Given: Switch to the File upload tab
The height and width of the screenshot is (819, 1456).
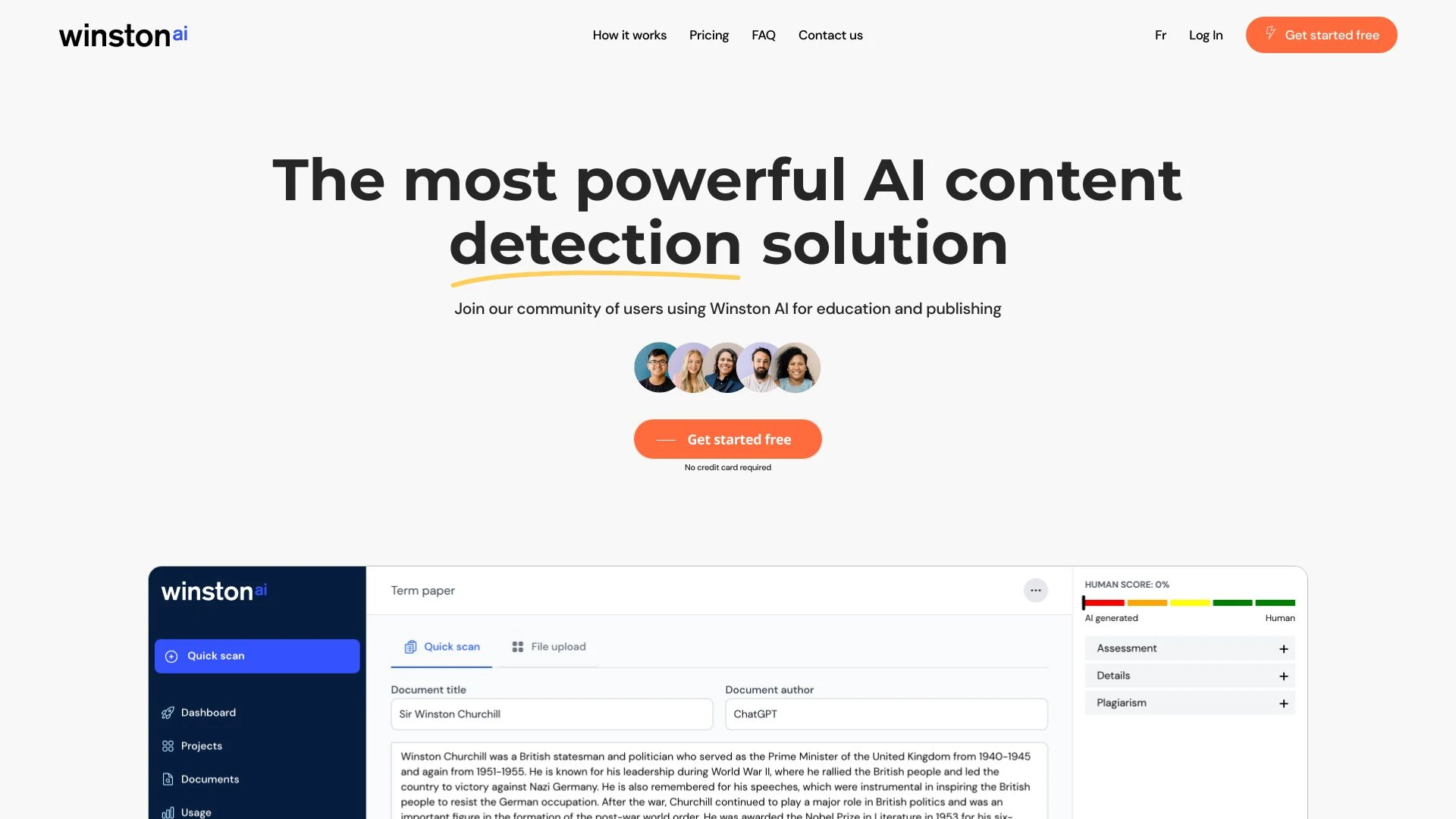Looking at the screenshot, I should pyautogui.click(x=548, y=647).
